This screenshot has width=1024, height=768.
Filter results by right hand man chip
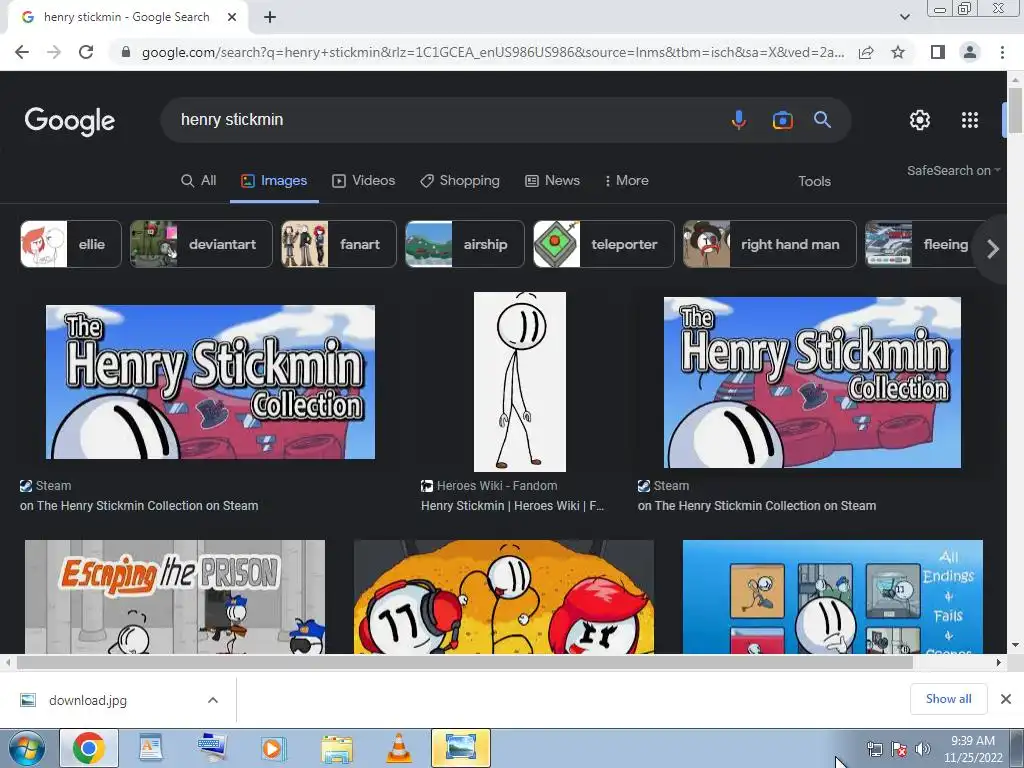click(x=769, y=244)
